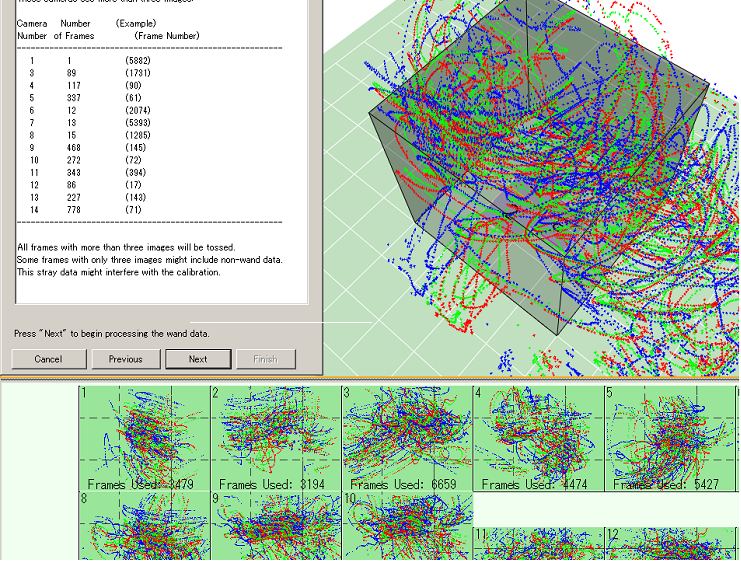Select example frame (17) in camera 12 row

tap(133, 185)
